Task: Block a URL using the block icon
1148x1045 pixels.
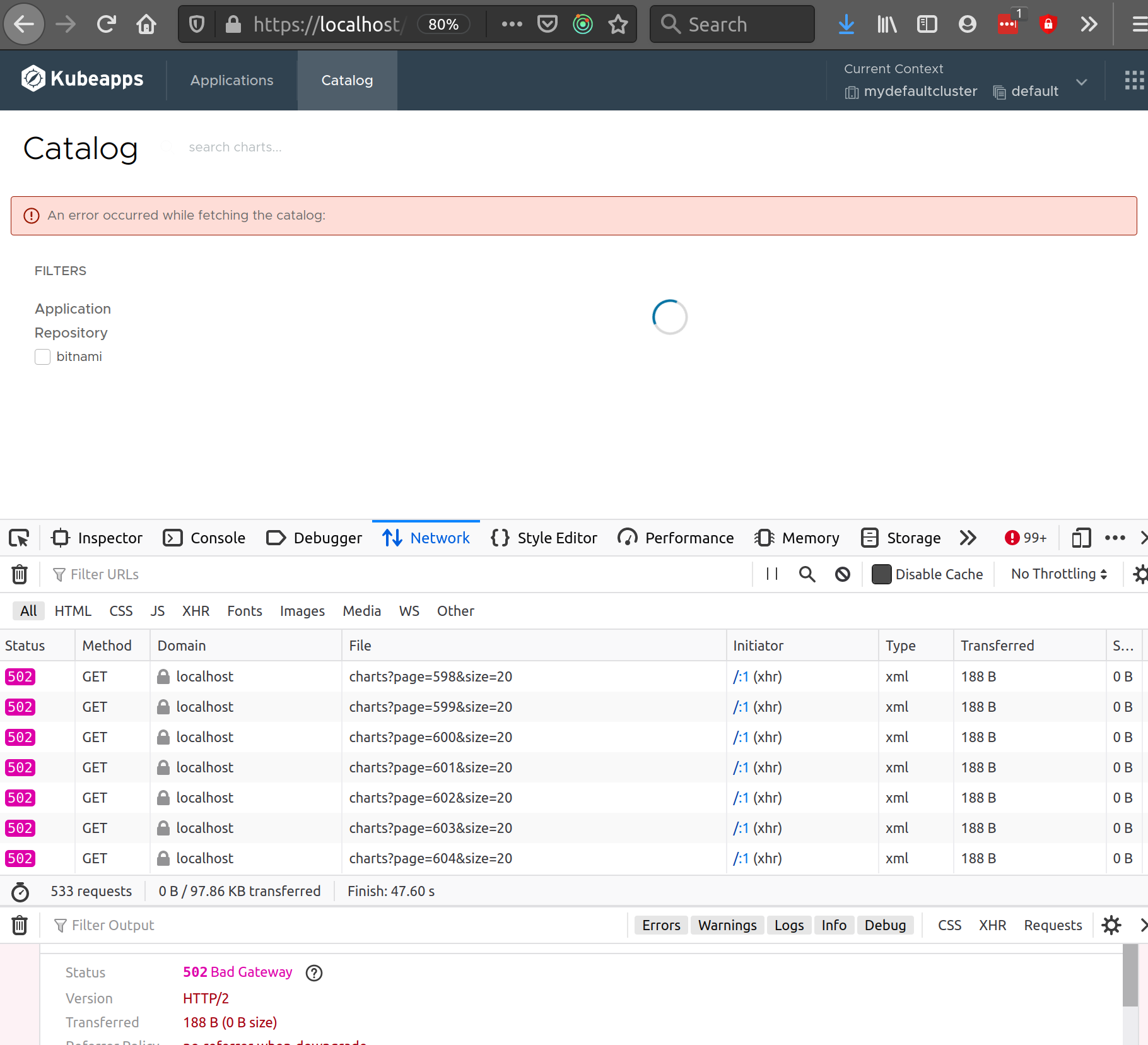Action: (x=843, y=574)
